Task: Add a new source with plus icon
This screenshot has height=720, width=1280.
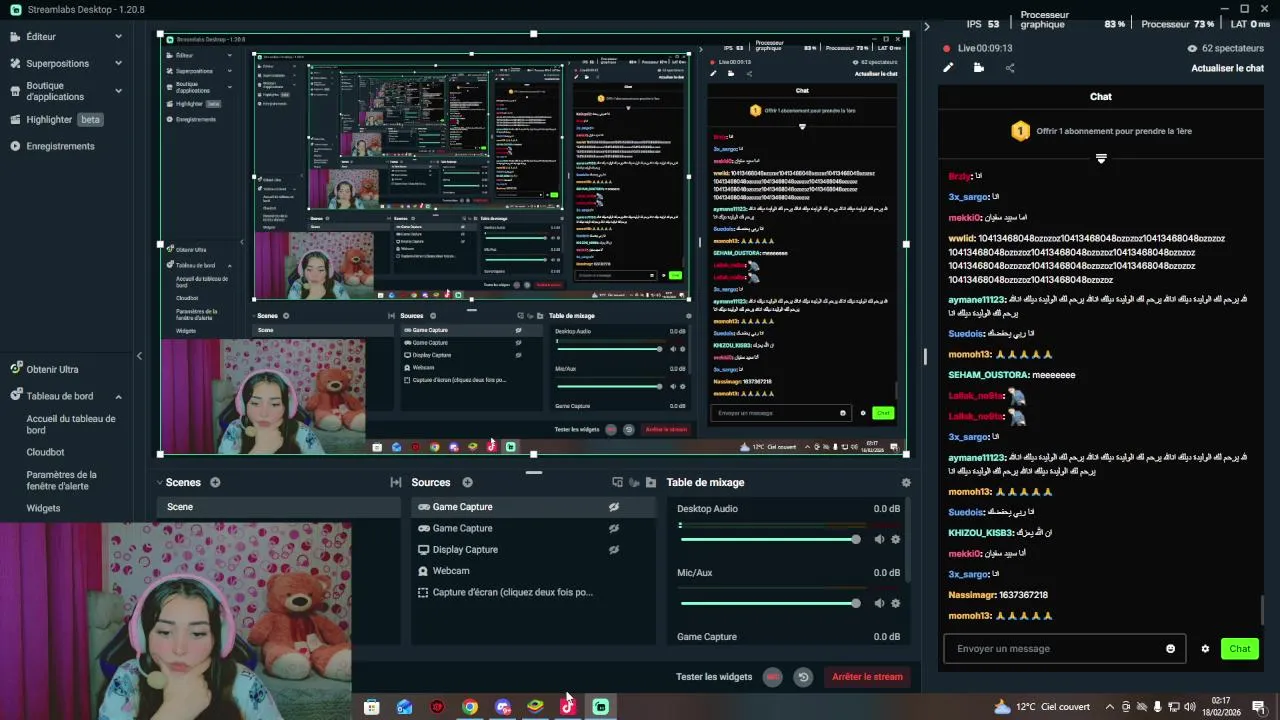Action: pos(467,482)
